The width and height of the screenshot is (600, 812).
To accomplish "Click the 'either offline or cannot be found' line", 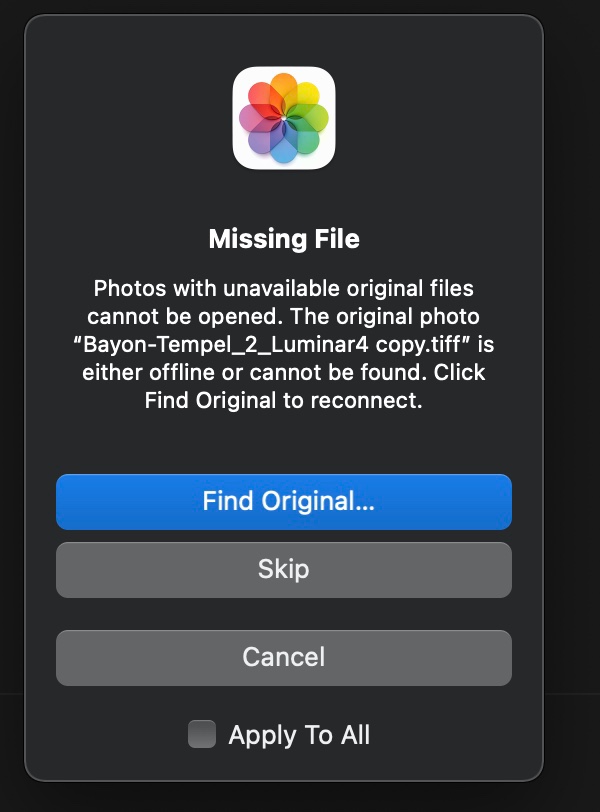I will click(x=284, y=373).
